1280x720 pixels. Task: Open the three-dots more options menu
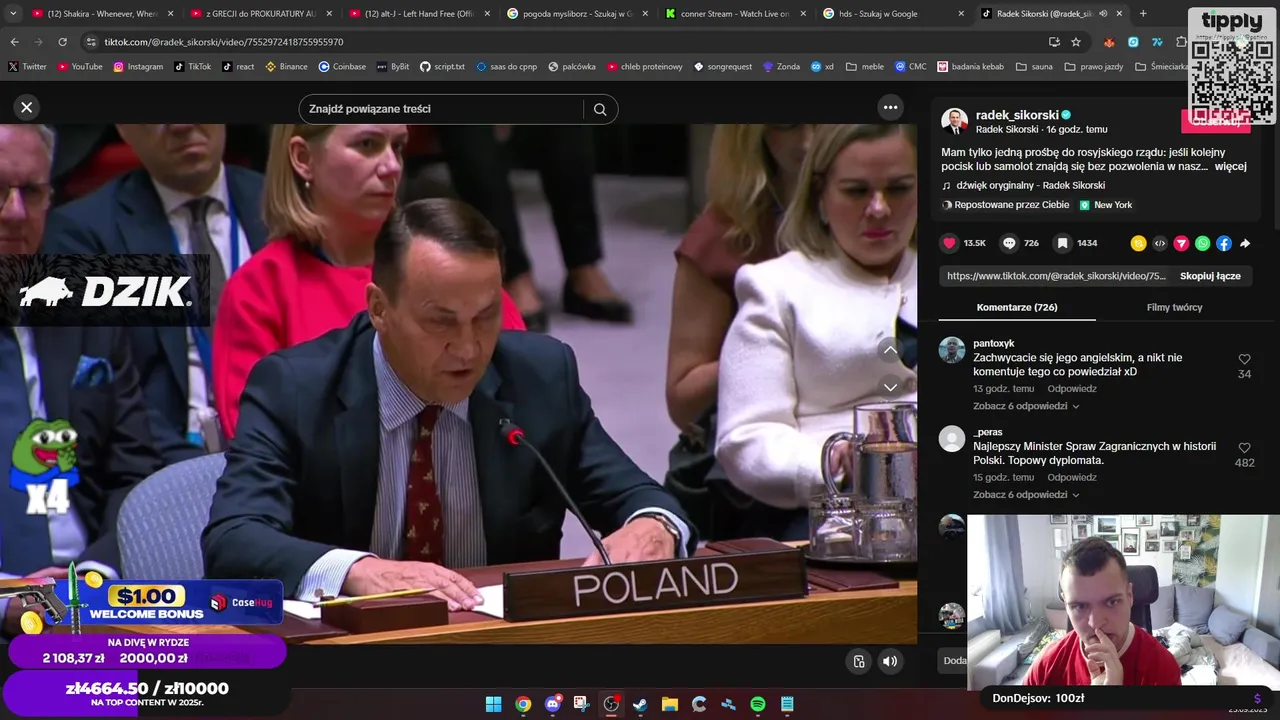coord(890,107)
